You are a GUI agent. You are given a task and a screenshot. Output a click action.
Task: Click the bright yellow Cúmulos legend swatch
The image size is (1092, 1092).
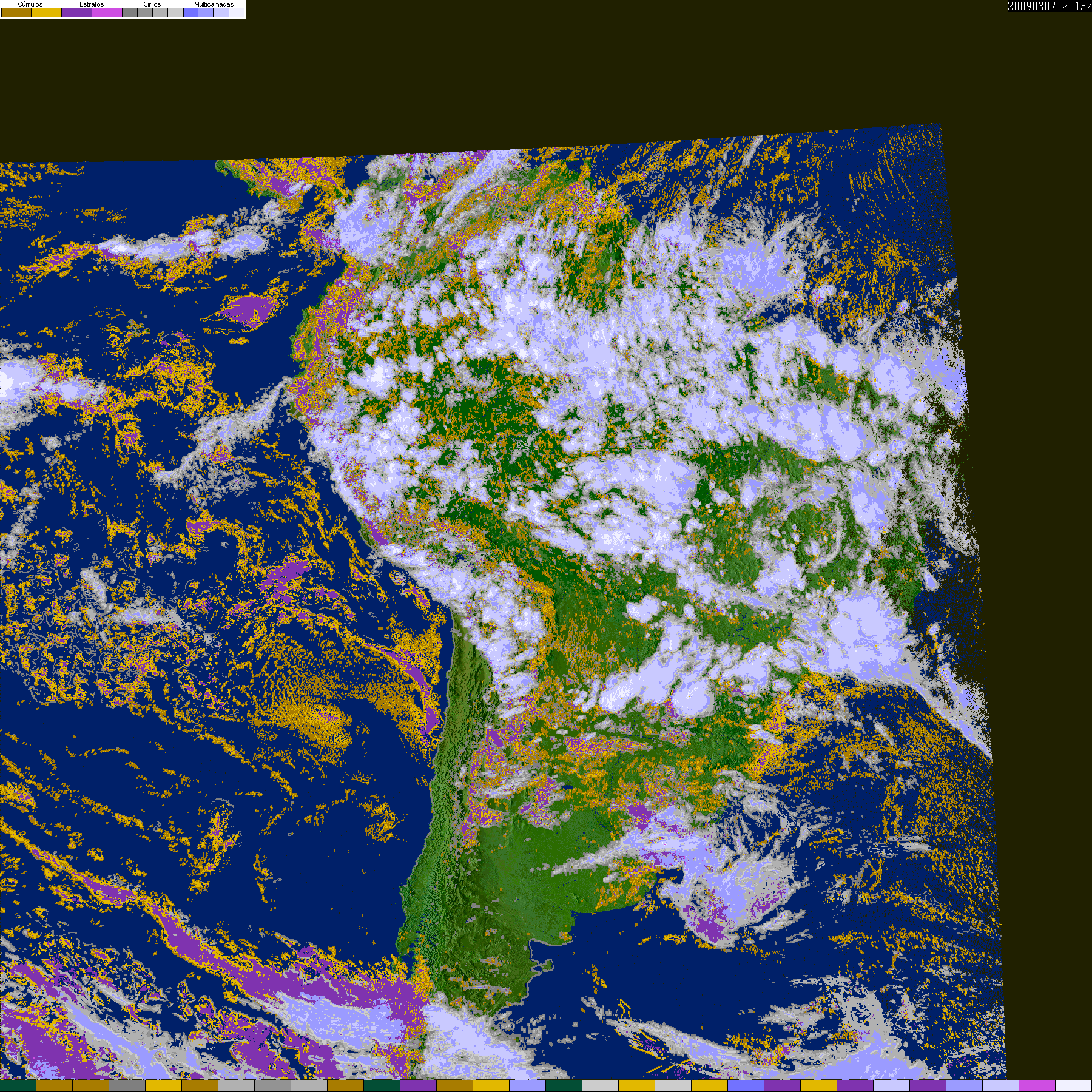pyautogui.click(x=46, y=12)
